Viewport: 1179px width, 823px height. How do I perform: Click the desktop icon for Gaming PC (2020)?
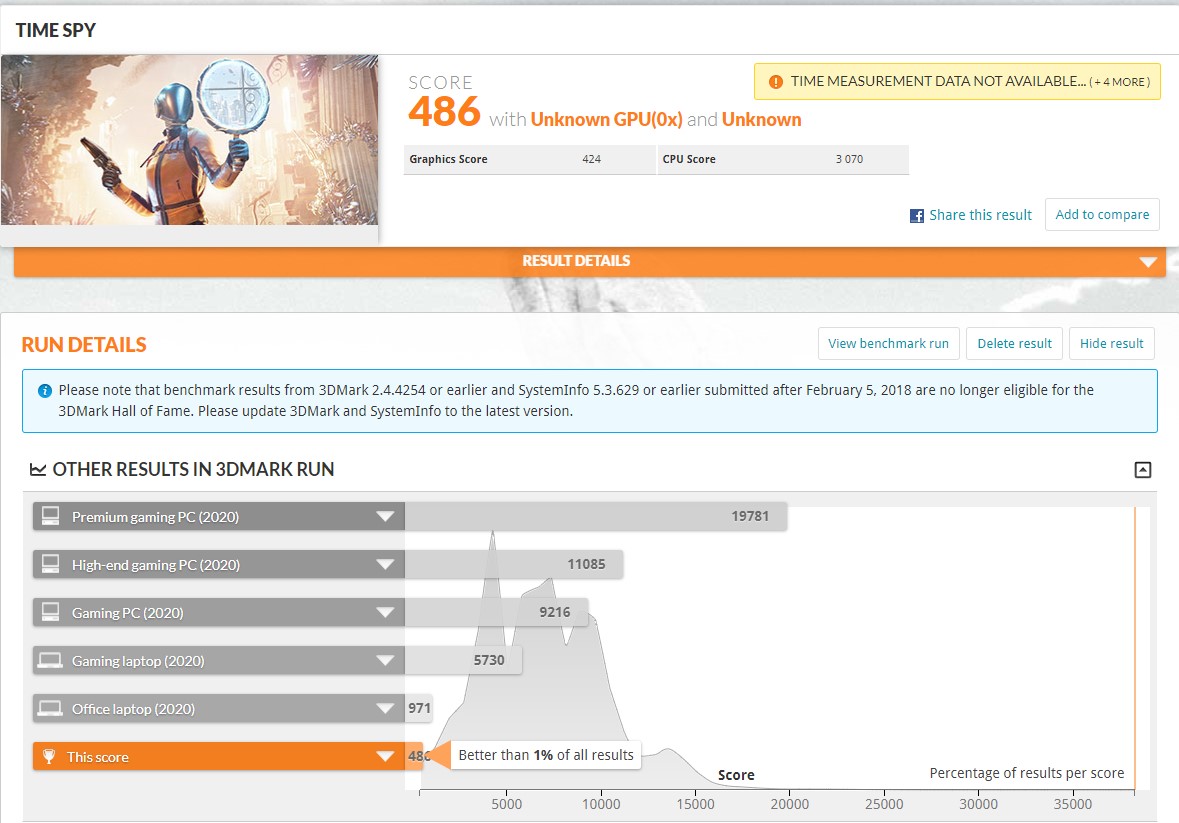[x=50, y=613]
